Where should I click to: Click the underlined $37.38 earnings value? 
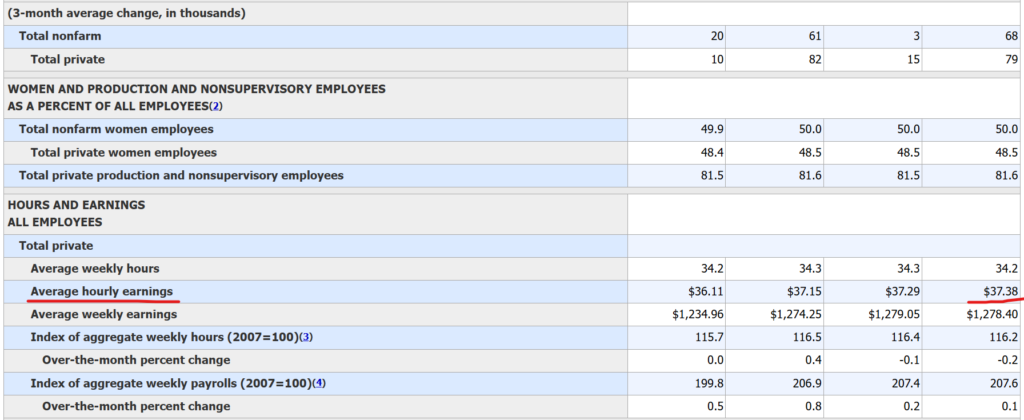(998, 291)
